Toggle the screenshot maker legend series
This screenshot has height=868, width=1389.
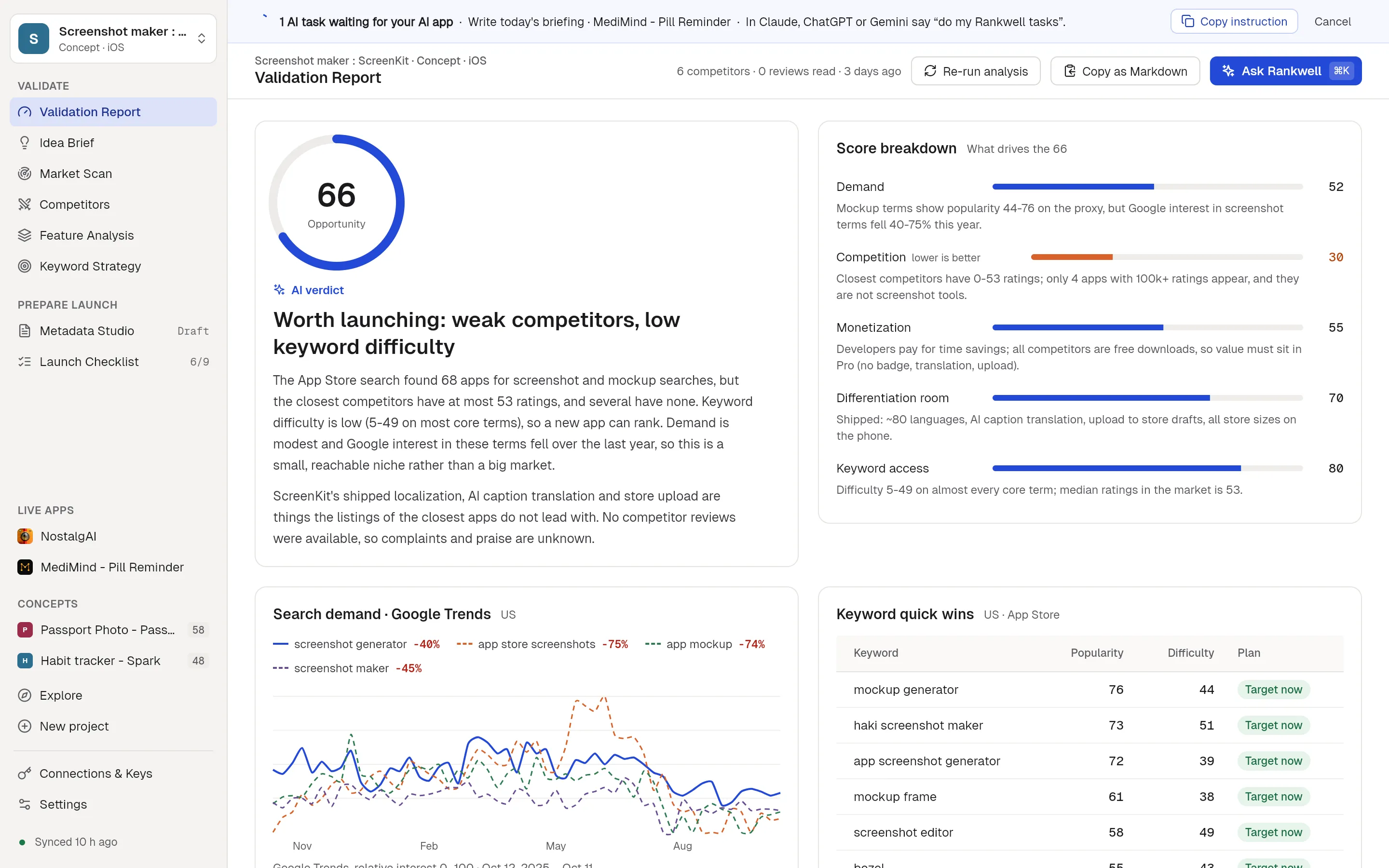click(x=347, y=668)
